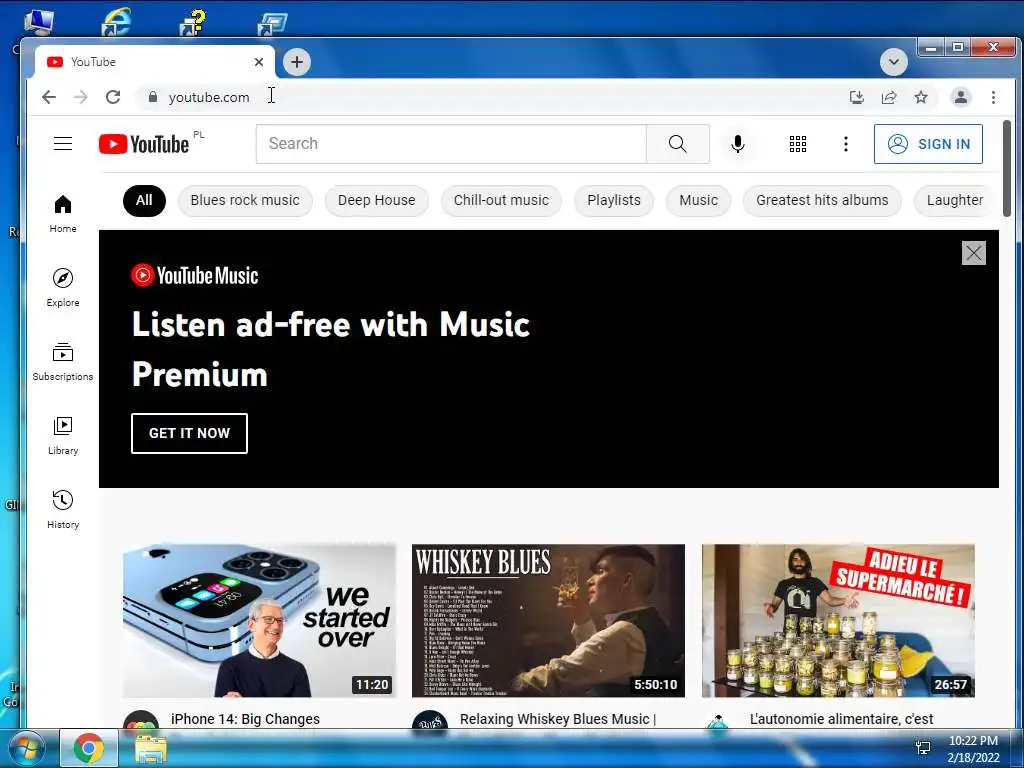Viewport: 1024px width, 768px height.
Task: Open the Adieu le Supermarché video thumbnail
Action: (x=838, y=620)
